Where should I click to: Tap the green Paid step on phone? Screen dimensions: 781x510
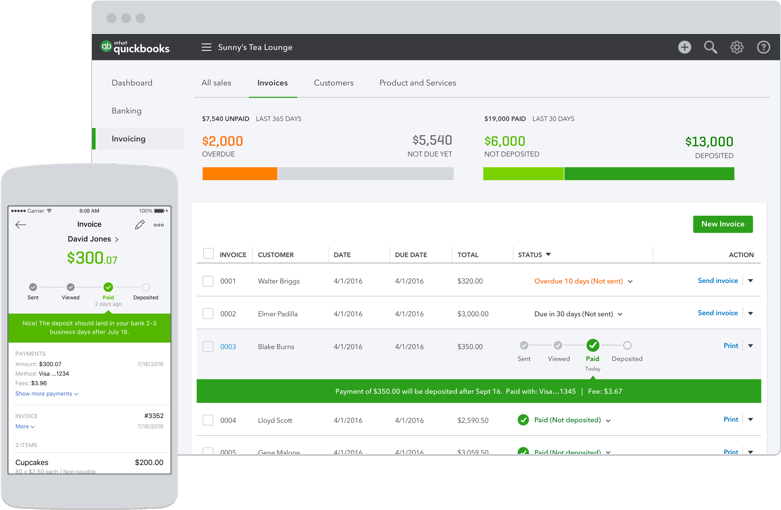108,287
